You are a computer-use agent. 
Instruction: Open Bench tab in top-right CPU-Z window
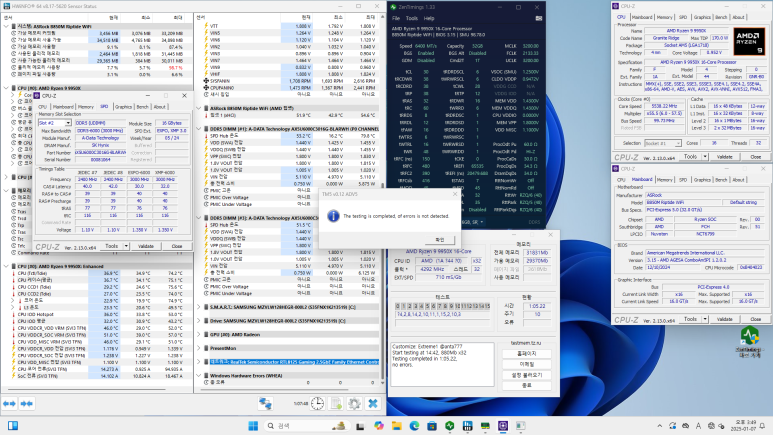click(x=721, y=17)
